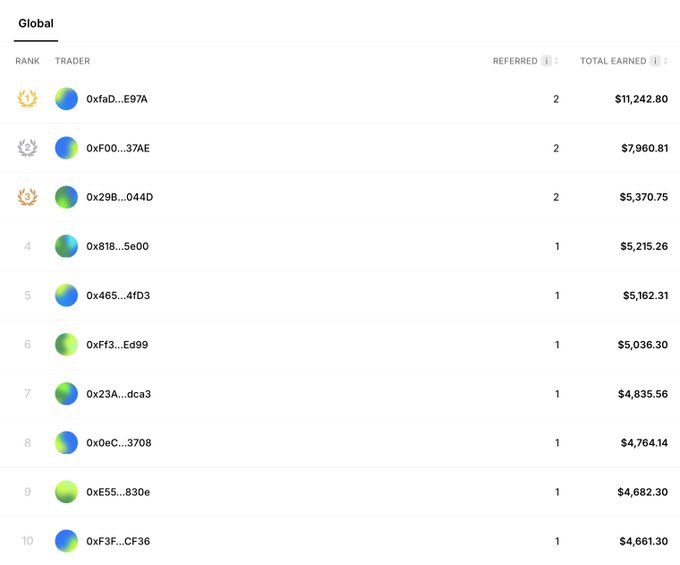Open avatar of trader 0x29B...044D
Viewport: 680px width, 565px height.
pos(66,197)
